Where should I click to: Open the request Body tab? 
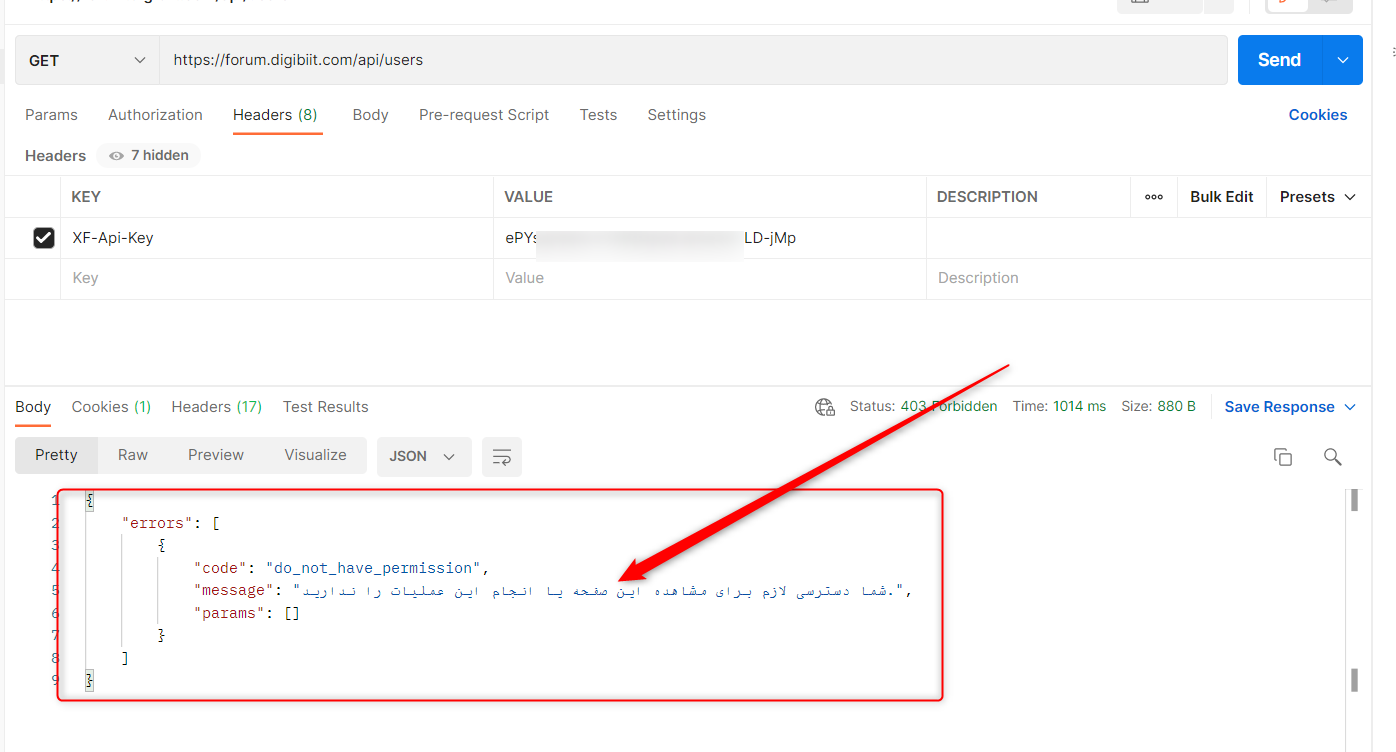370,115
